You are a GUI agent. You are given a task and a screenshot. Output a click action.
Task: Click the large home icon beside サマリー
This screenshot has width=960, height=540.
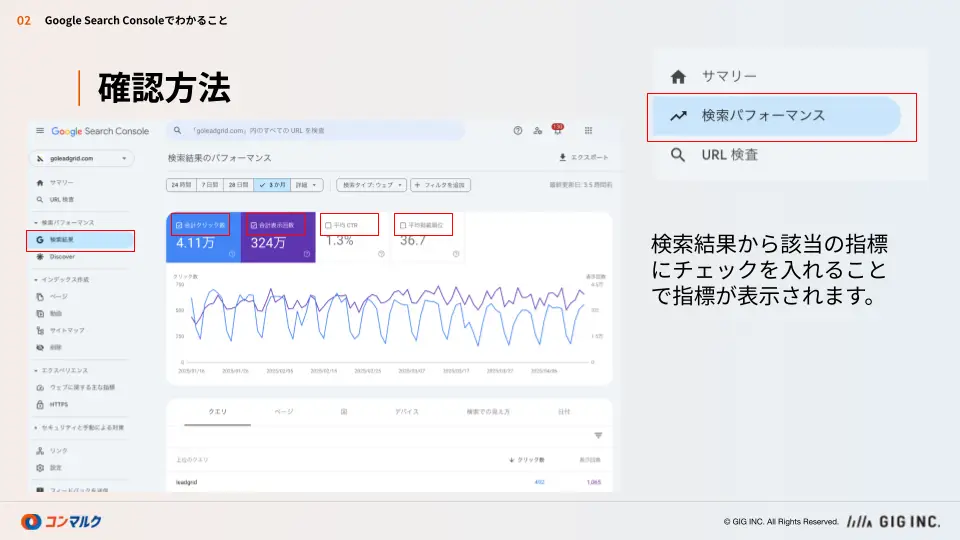point(678,77)
